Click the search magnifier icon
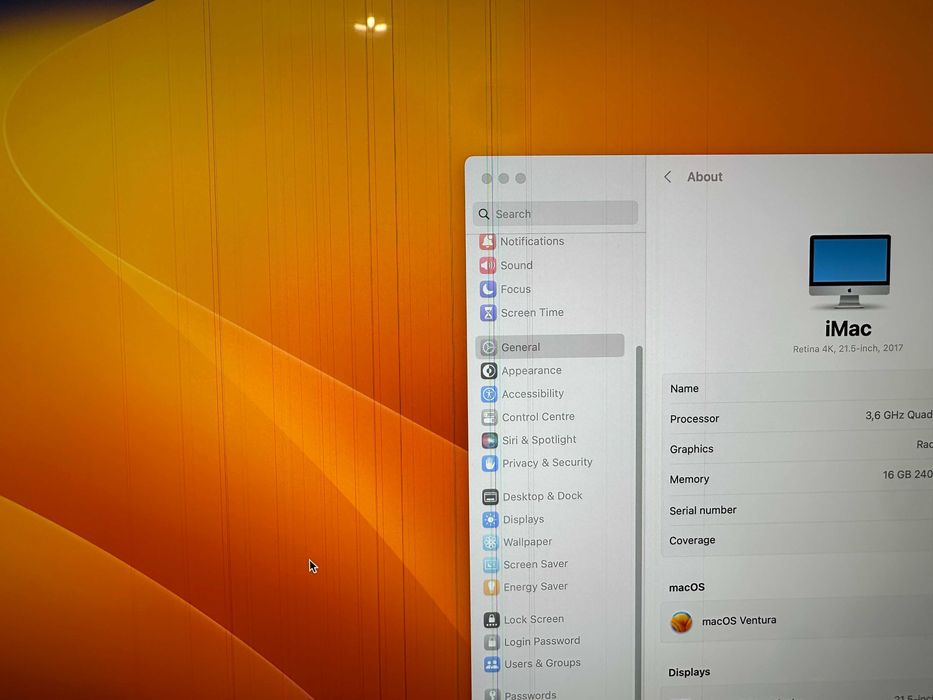 pyautogui.click(x=484, y=214)
